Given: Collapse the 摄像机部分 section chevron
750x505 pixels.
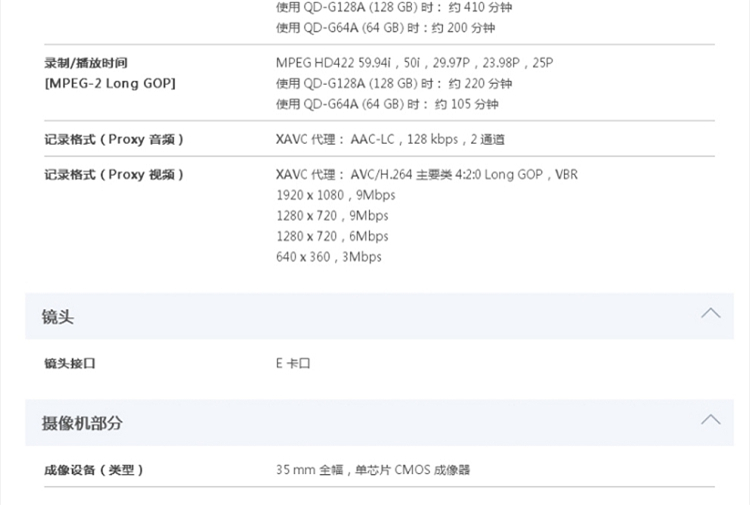Looking at the screenshot, I should pos(711,420).
